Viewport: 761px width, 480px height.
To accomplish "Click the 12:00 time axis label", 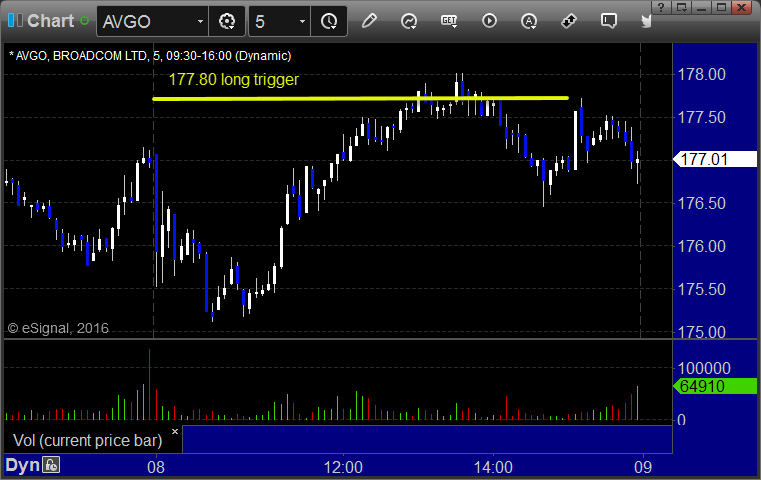I will click(343, 467).
